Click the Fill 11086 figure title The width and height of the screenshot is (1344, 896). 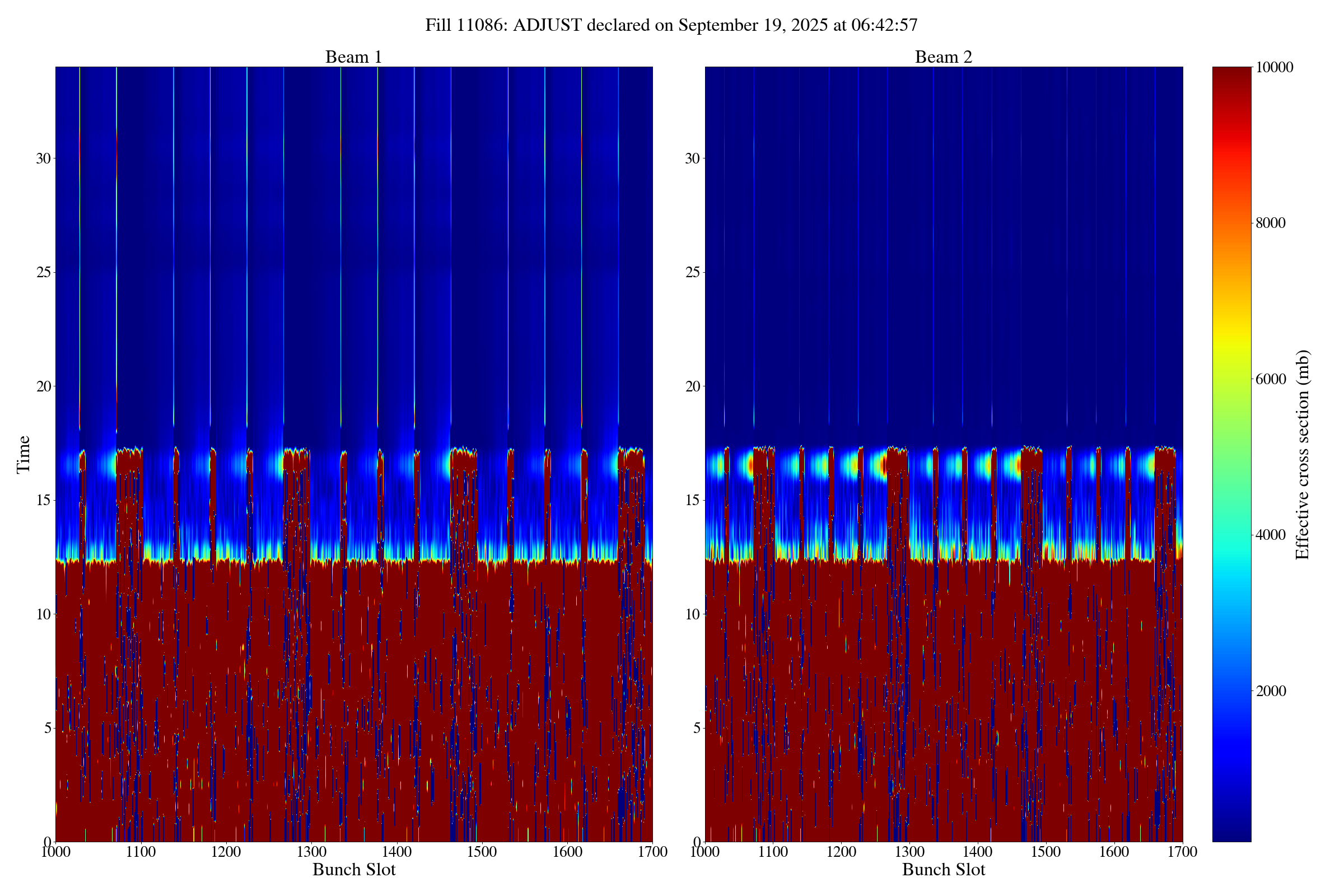pos(671,25)
